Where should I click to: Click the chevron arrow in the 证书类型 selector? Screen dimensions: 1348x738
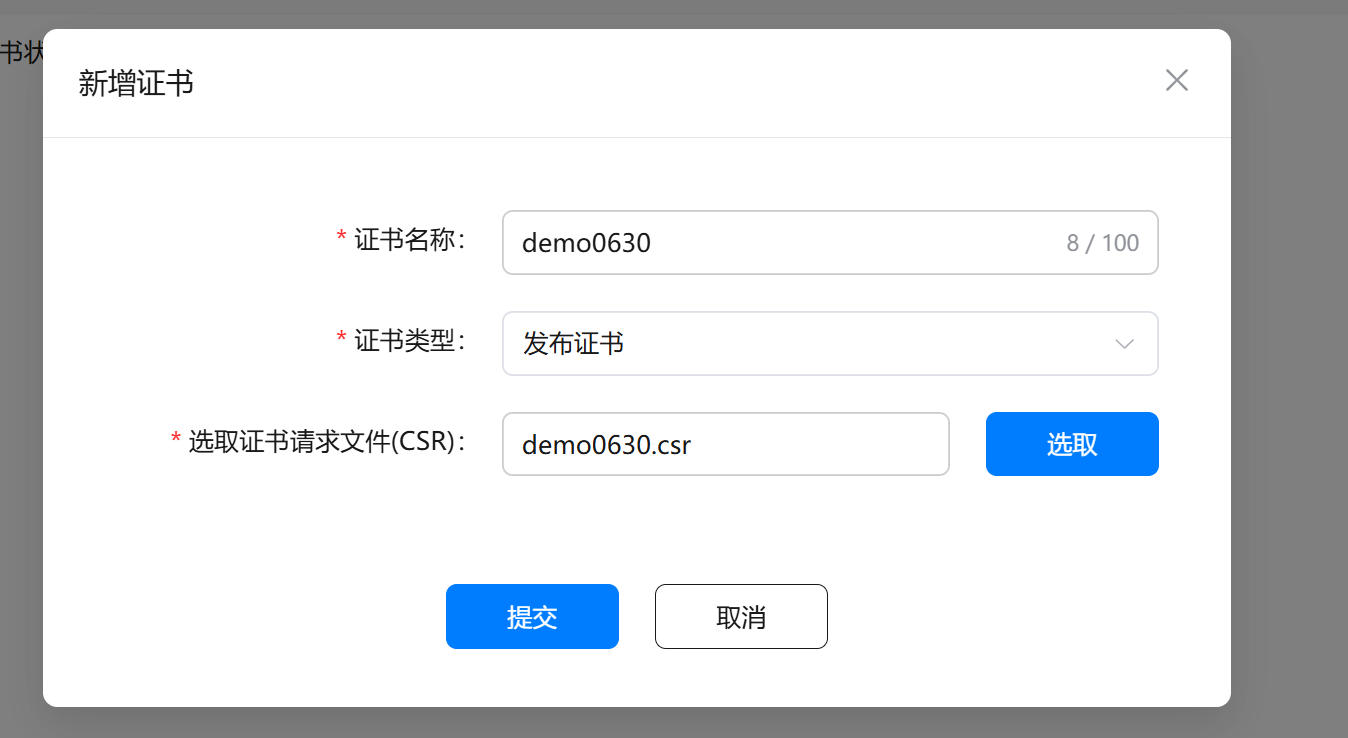1125,344
